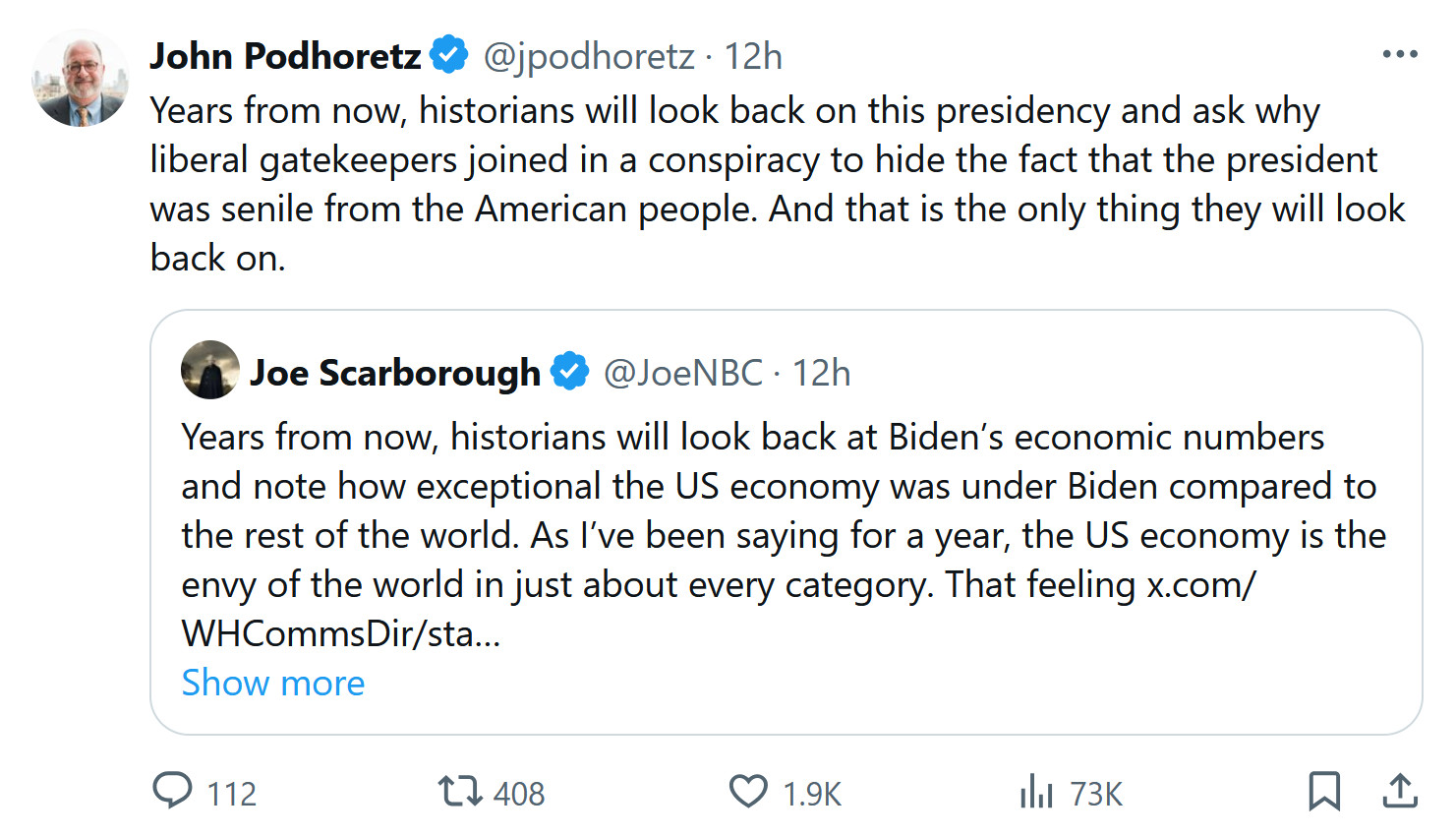The image size is (1456, 836).
Task: Open the Joe Scarborough display name
Action: coord(395,373)
